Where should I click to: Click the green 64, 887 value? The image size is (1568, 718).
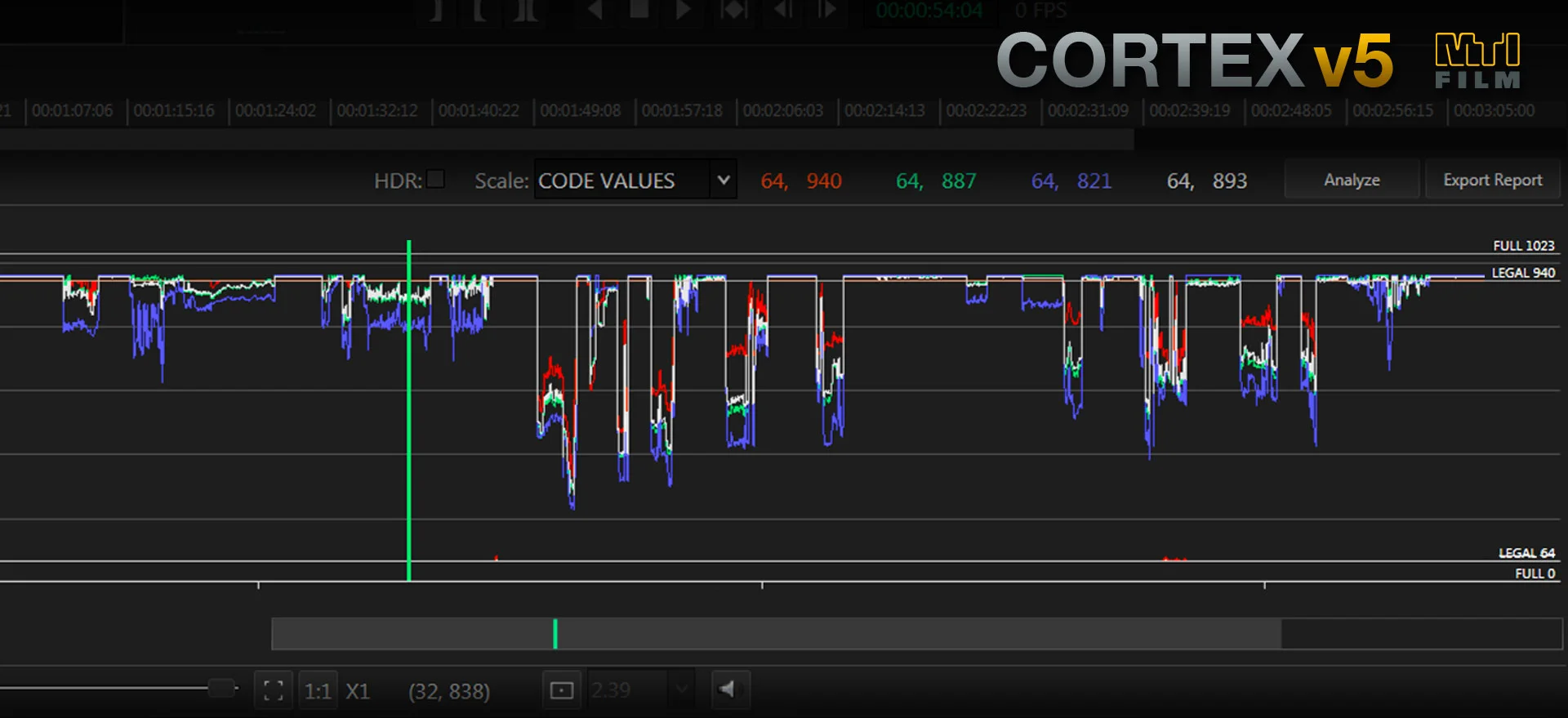coord(936,181)
